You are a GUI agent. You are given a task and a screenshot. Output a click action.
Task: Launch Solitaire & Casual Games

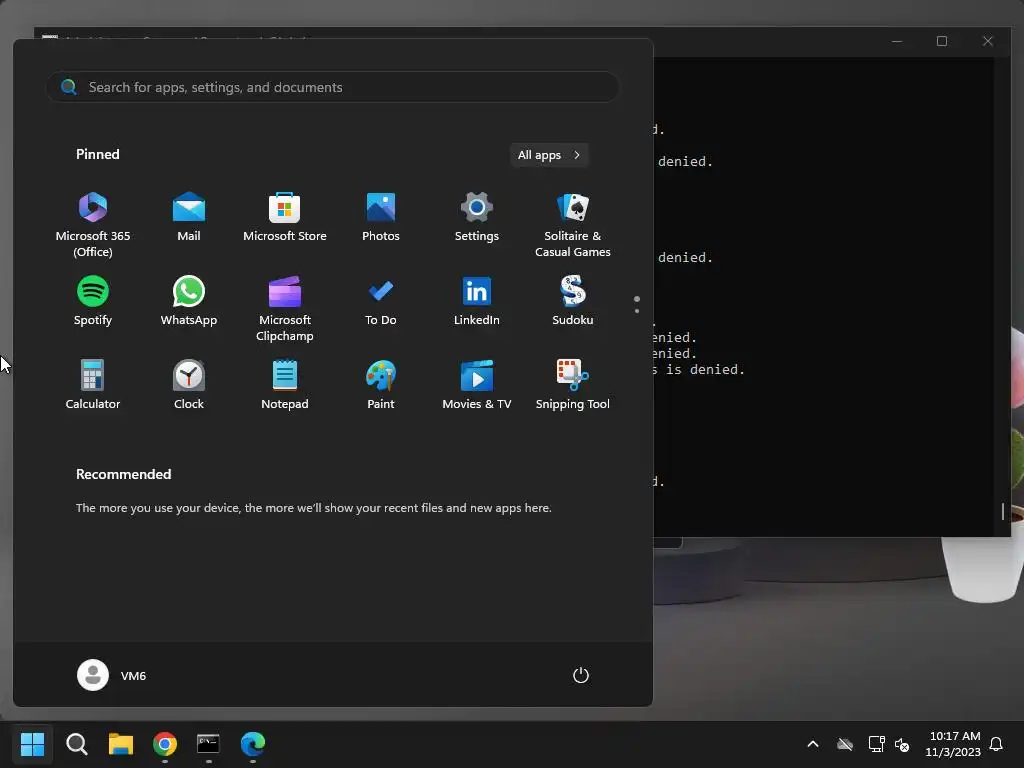point(573,224)
